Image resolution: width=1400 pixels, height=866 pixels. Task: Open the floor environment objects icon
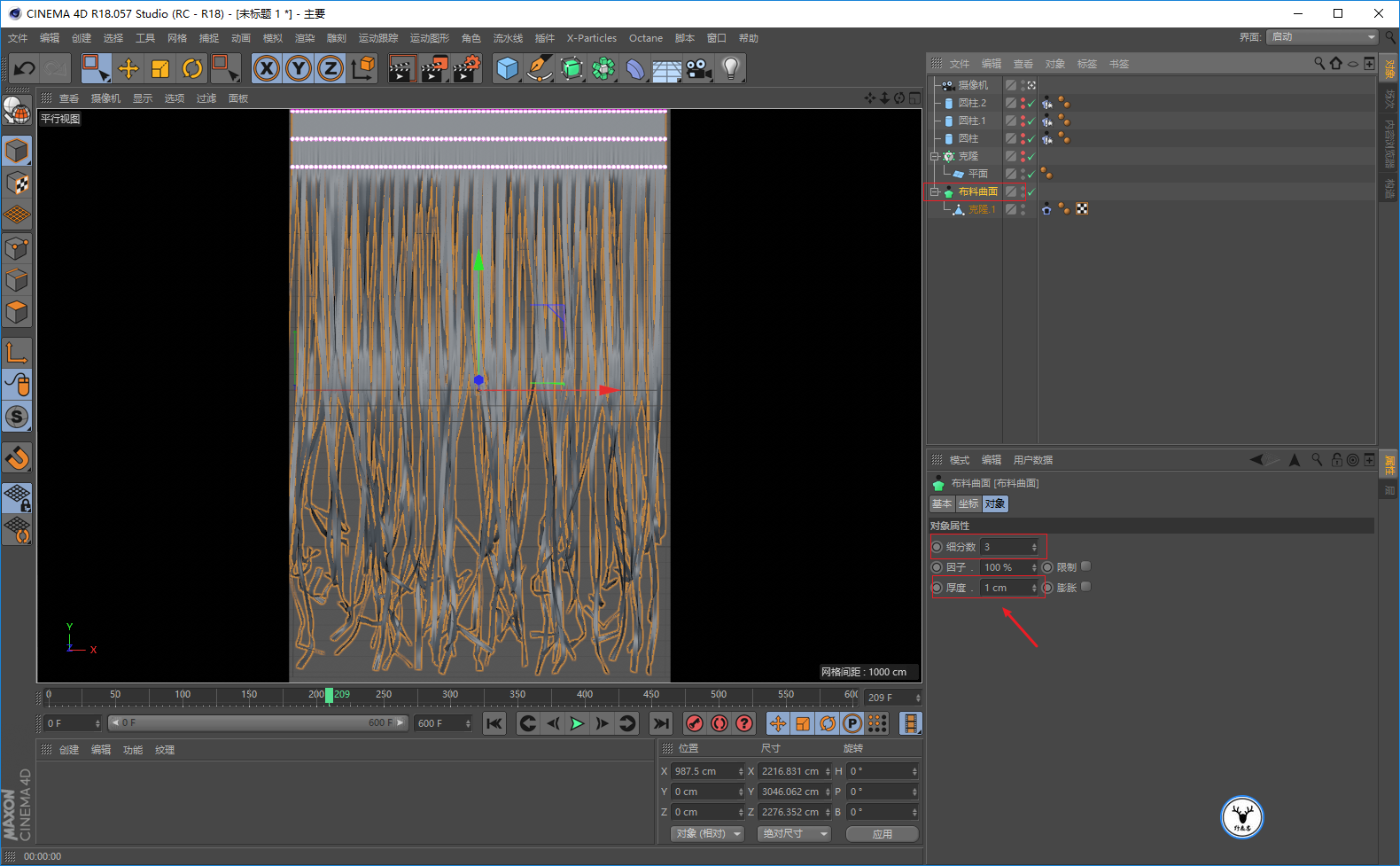coord(667,68)
